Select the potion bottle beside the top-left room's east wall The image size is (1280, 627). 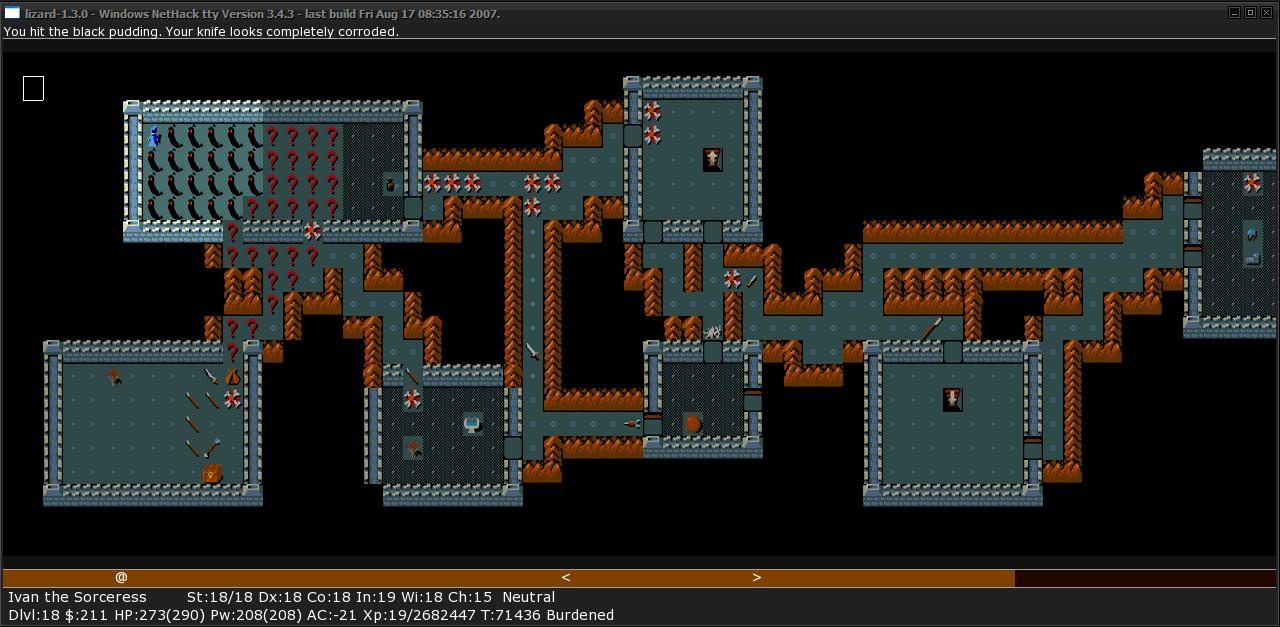click(x=392, y=184)
